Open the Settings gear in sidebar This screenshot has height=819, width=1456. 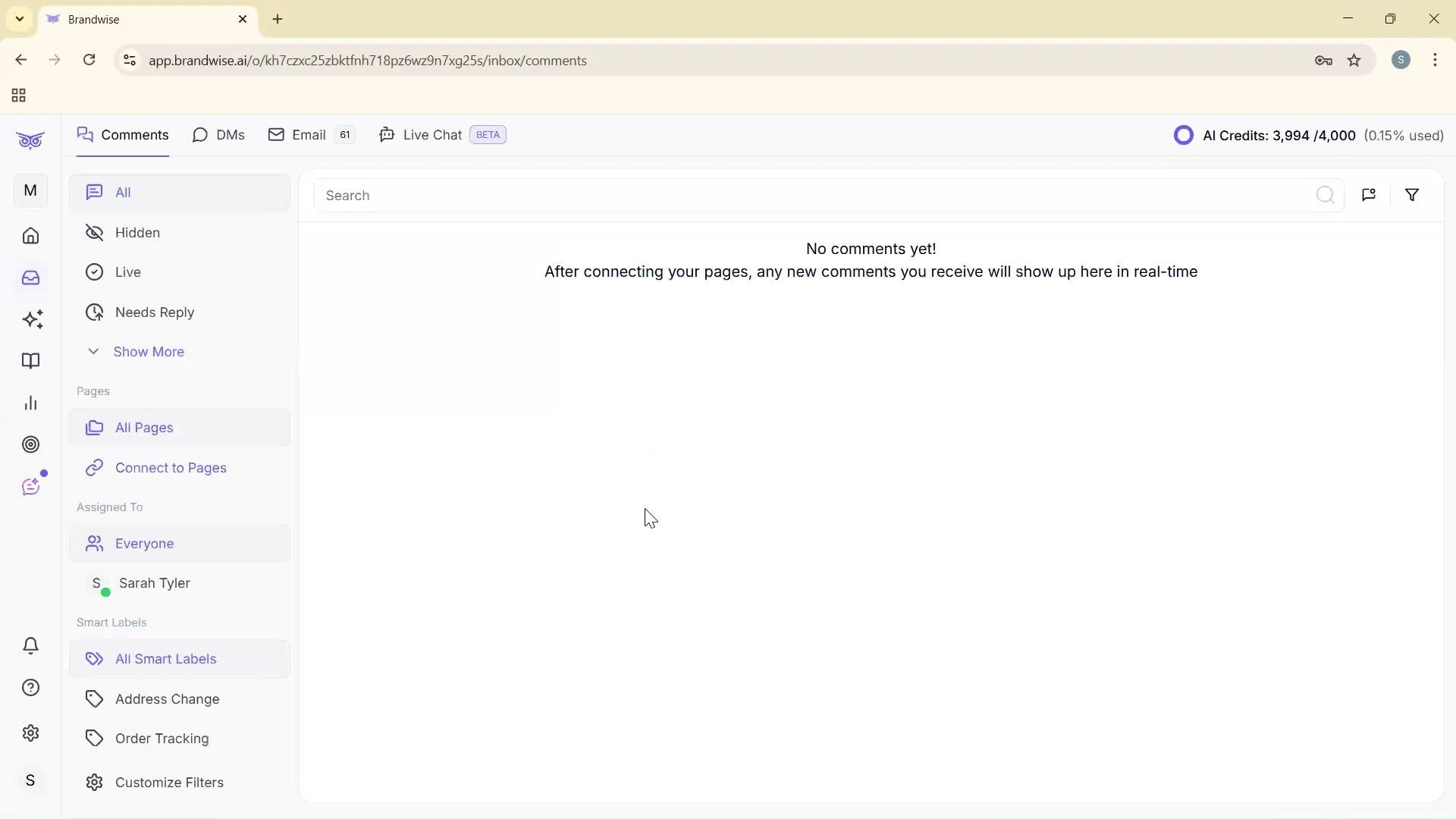pyautogui.click(x=30, y=733)
